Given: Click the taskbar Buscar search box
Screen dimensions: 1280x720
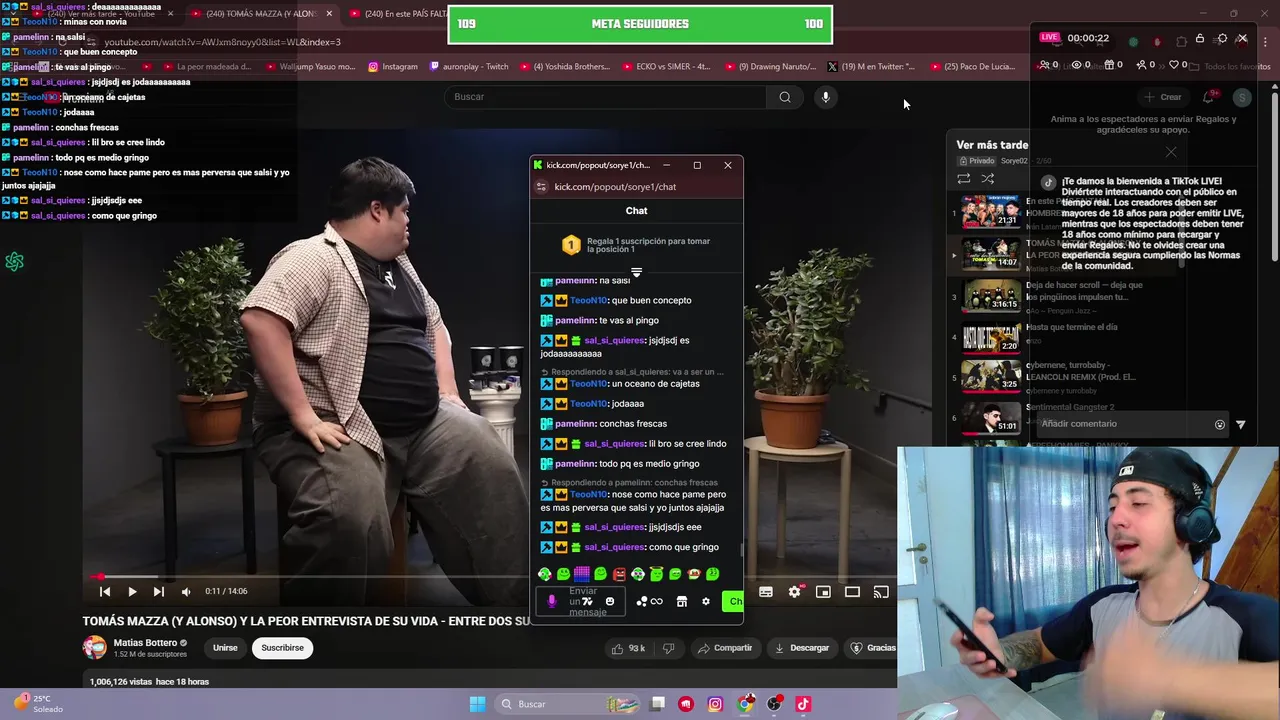Looking at the screenshot, I should 567,704.
